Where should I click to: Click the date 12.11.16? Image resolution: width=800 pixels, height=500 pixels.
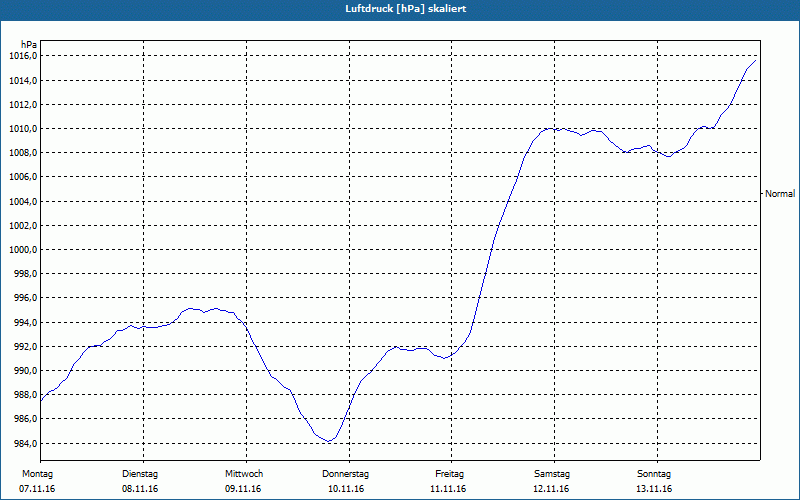551,489
